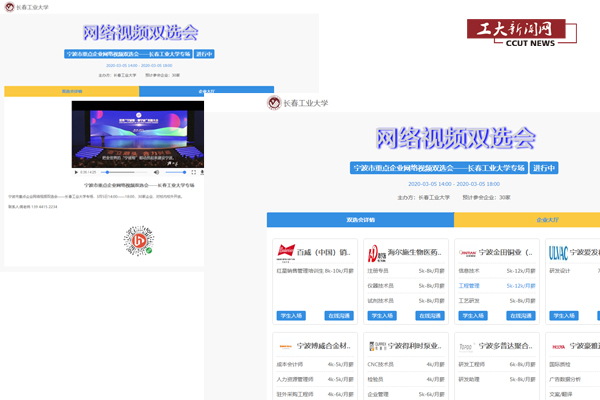Select the 成本会计师 job row
Image resolution: width=600 pixels, height=400 pixels.
tap(315, 364)
